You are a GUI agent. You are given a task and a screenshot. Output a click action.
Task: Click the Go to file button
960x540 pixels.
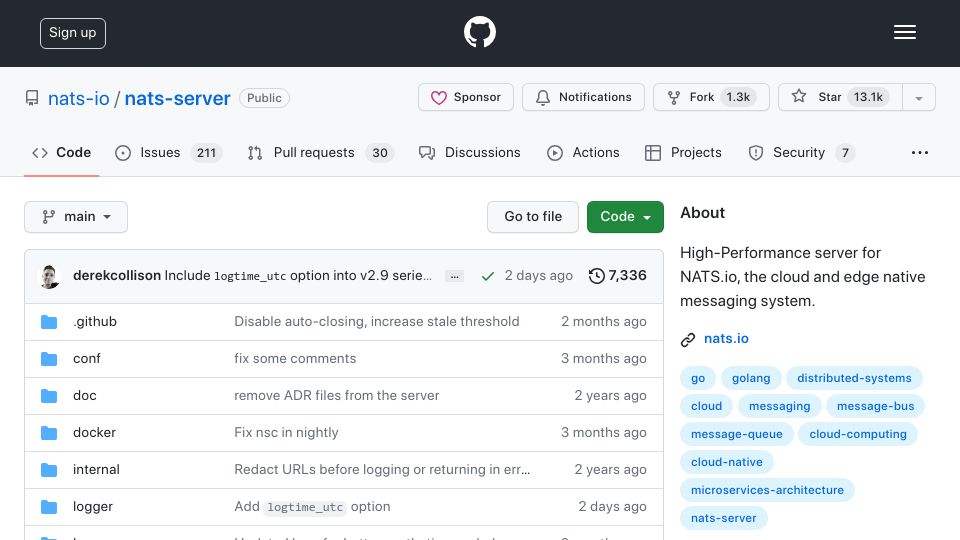(x=533, y=217)
